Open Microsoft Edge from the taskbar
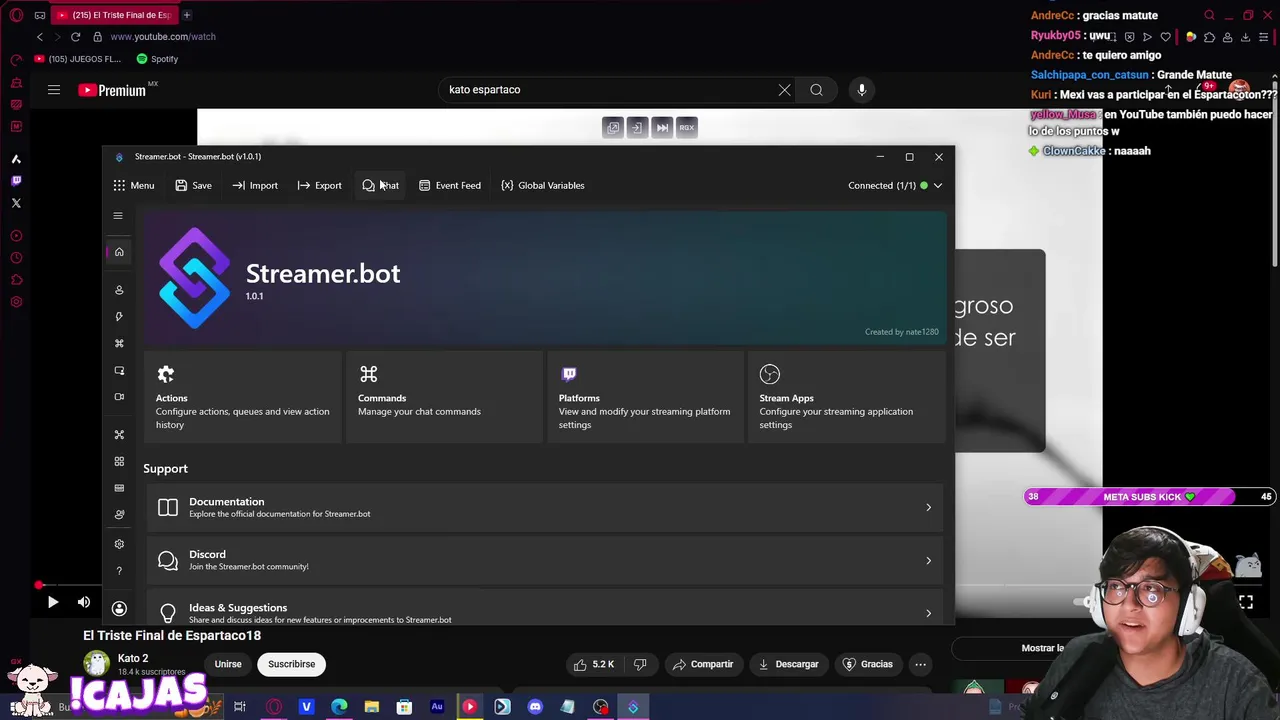The width and height of the screenshot is (1280, 720). [339, 707]
